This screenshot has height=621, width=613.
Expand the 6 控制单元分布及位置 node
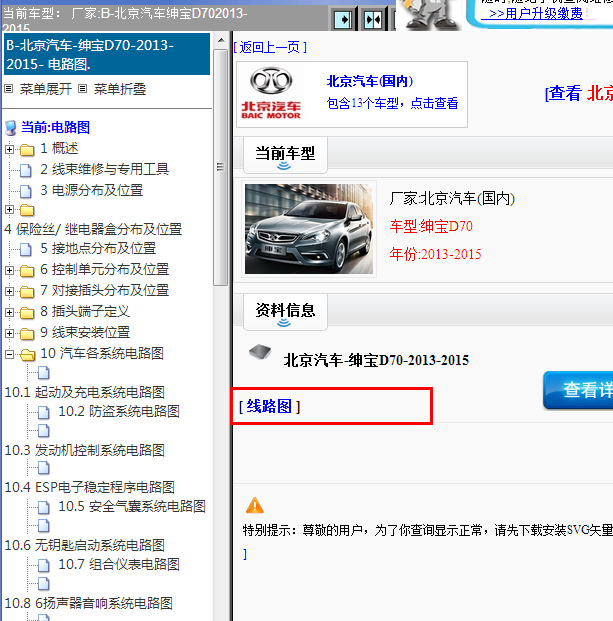[x=10, y=270]
